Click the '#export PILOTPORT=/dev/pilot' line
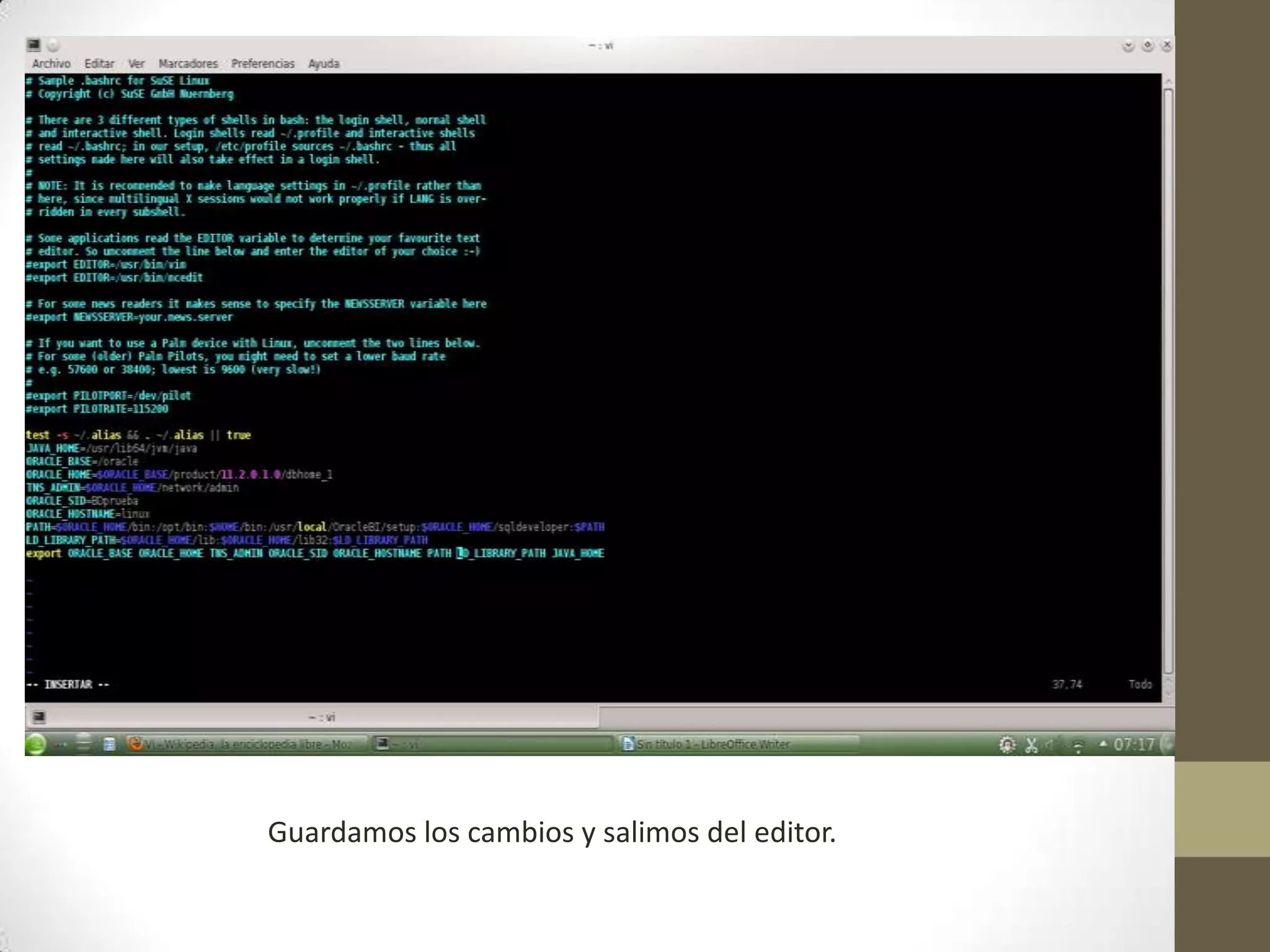This screenshot has height=952, width=1270. click(x=109, y=395)
